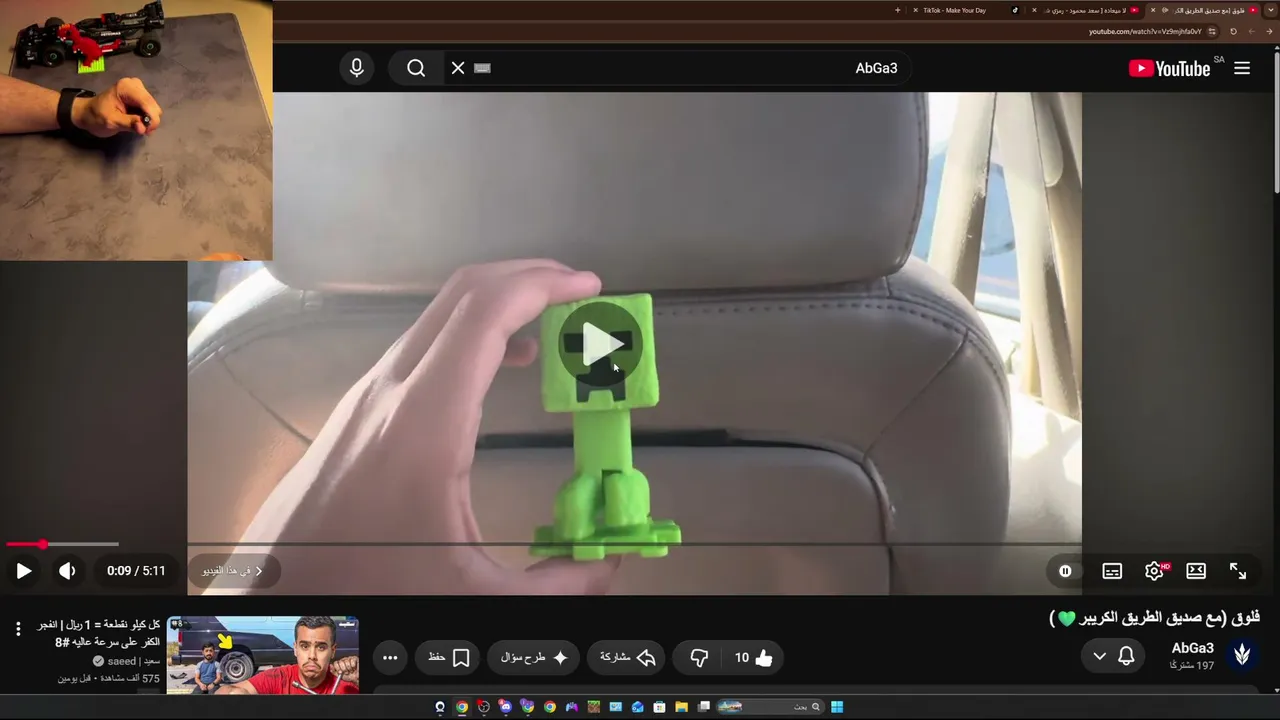The image size is (1280, 720).
Task: Close the active 'فلوق' YouTube tab
Action: point(1153,10)
